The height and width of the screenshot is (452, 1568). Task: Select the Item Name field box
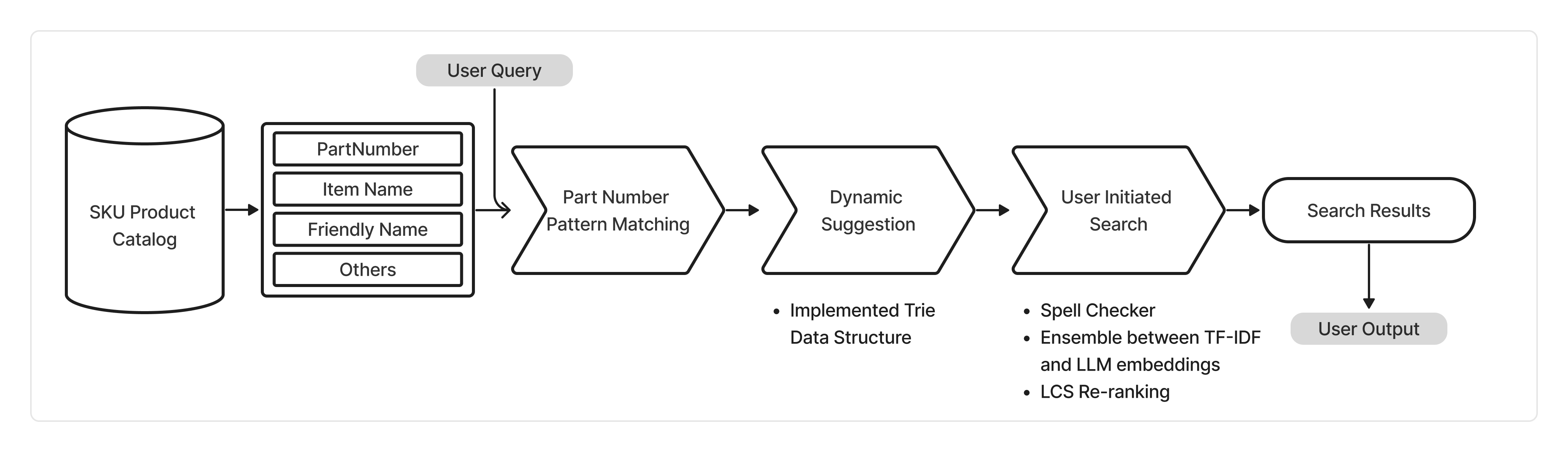367,189
